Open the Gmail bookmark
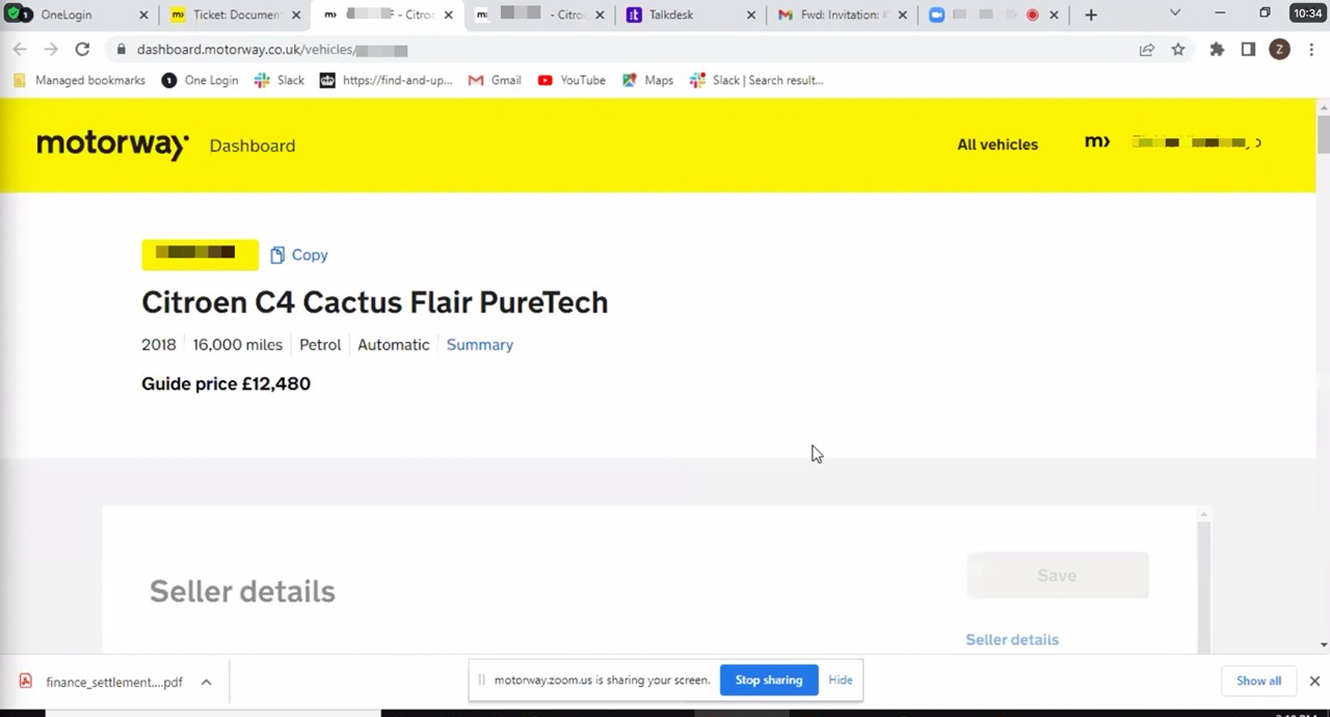The image size is (1330, 717). (x=495, y=80)
